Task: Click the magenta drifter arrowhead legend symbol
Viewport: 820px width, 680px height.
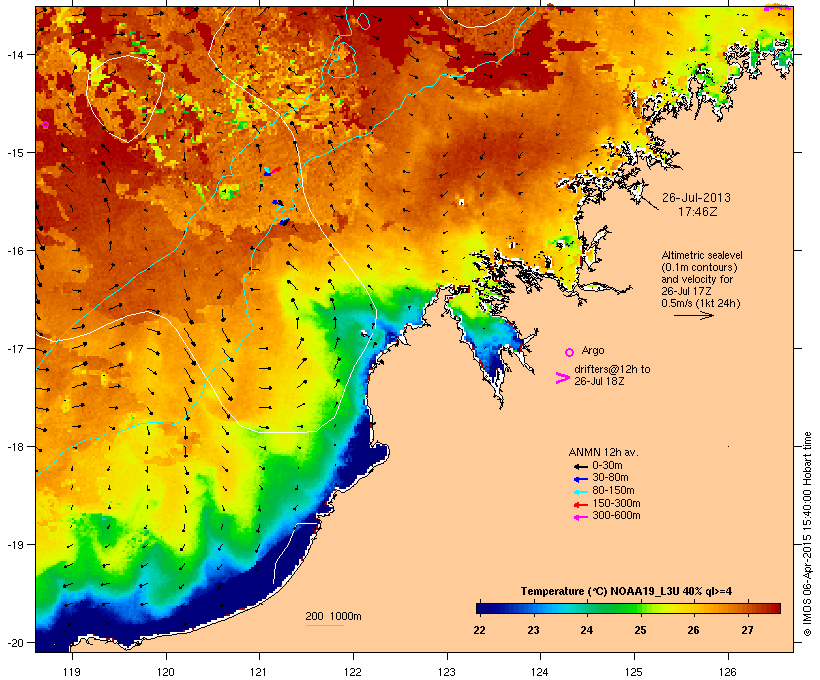Action: click(562, 378)
